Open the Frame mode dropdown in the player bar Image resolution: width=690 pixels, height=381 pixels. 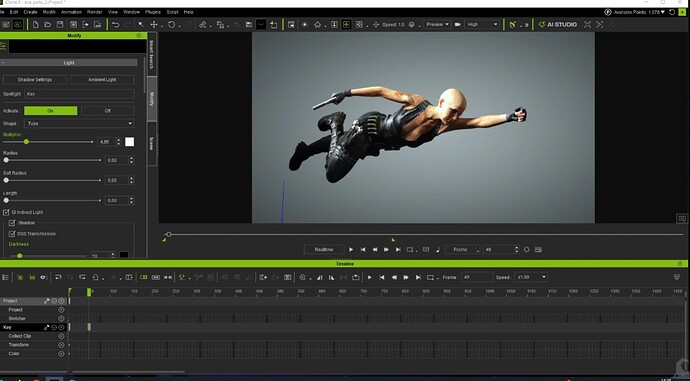(x=462, y=249)
